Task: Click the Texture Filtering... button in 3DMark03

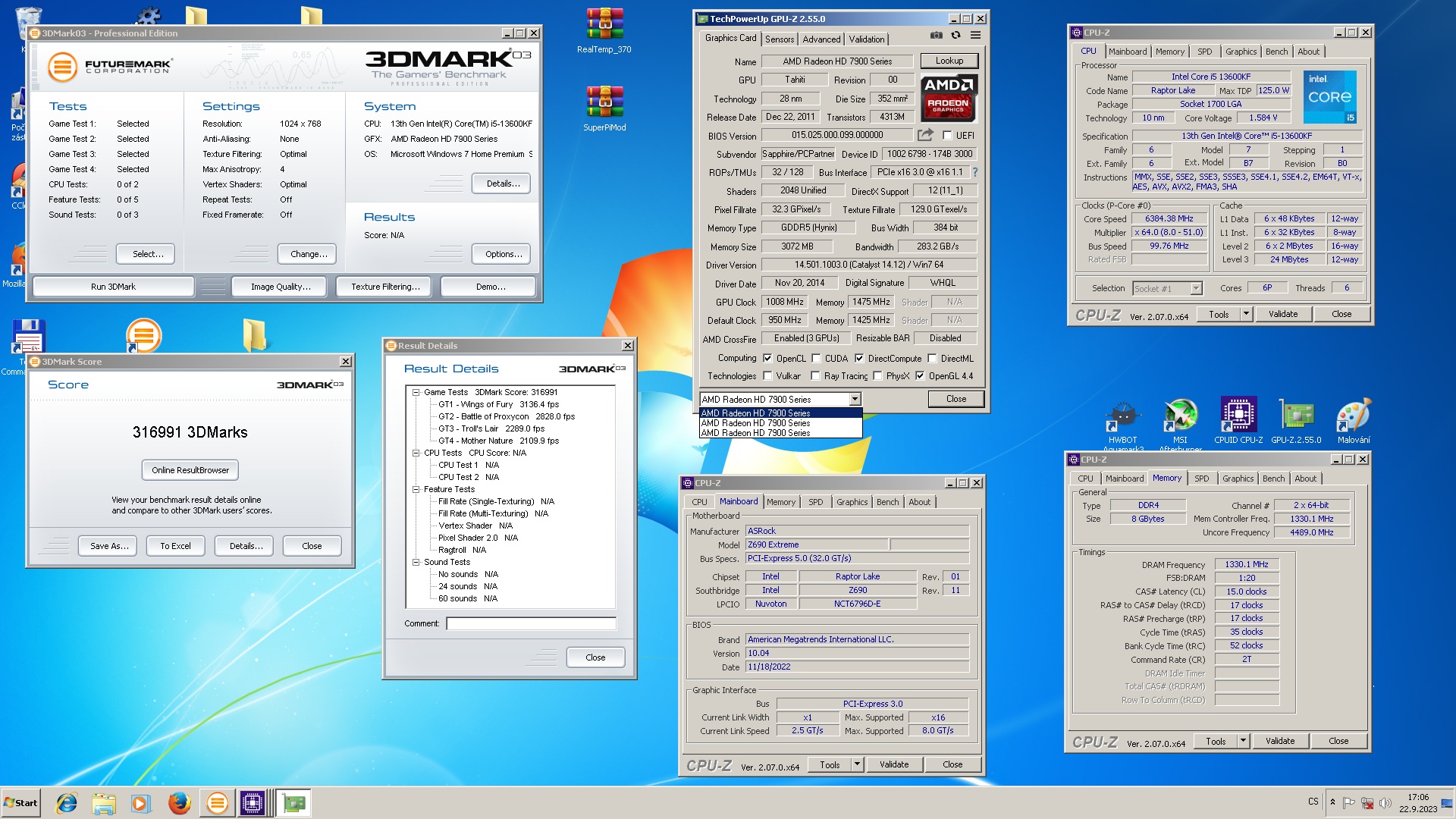Action: click(x=385, y=287)
